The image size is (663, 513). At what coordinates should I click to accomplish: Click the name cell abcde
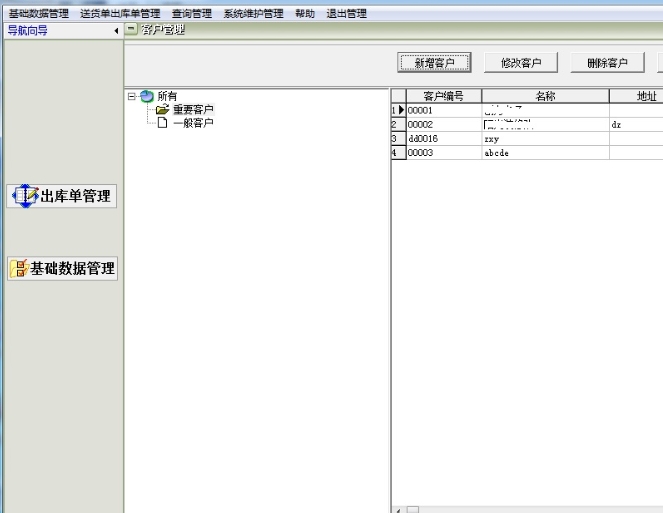point(545,153)
